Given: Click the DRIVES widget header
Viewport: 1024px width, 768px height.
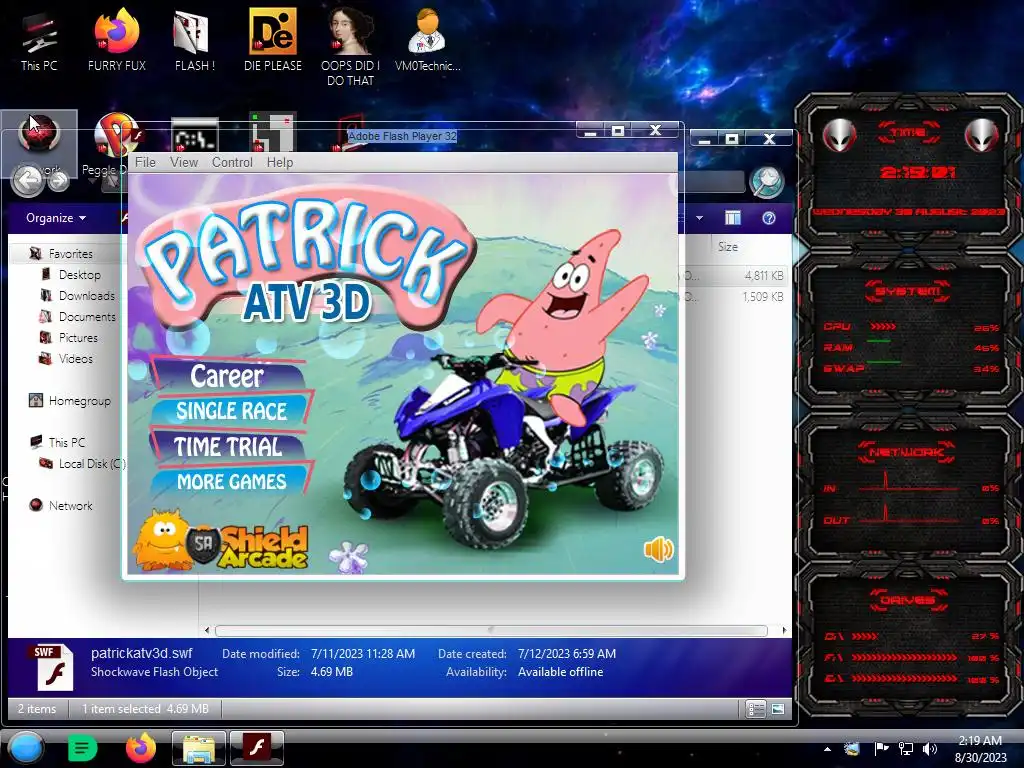Looking at the screenshot, I should coord(908,600).
